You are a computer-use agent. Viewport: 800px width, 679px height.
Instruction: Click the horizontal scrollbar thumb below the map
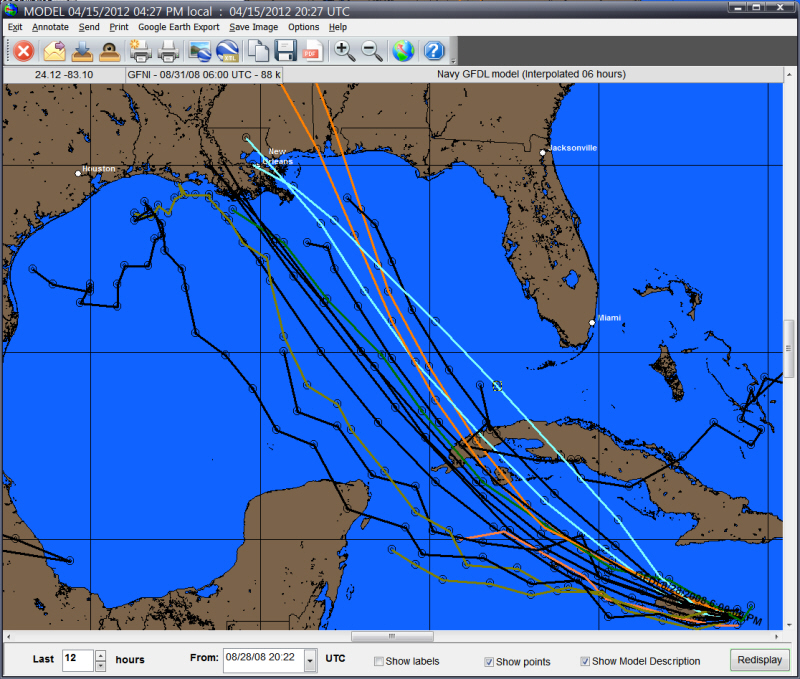point(391,636)
